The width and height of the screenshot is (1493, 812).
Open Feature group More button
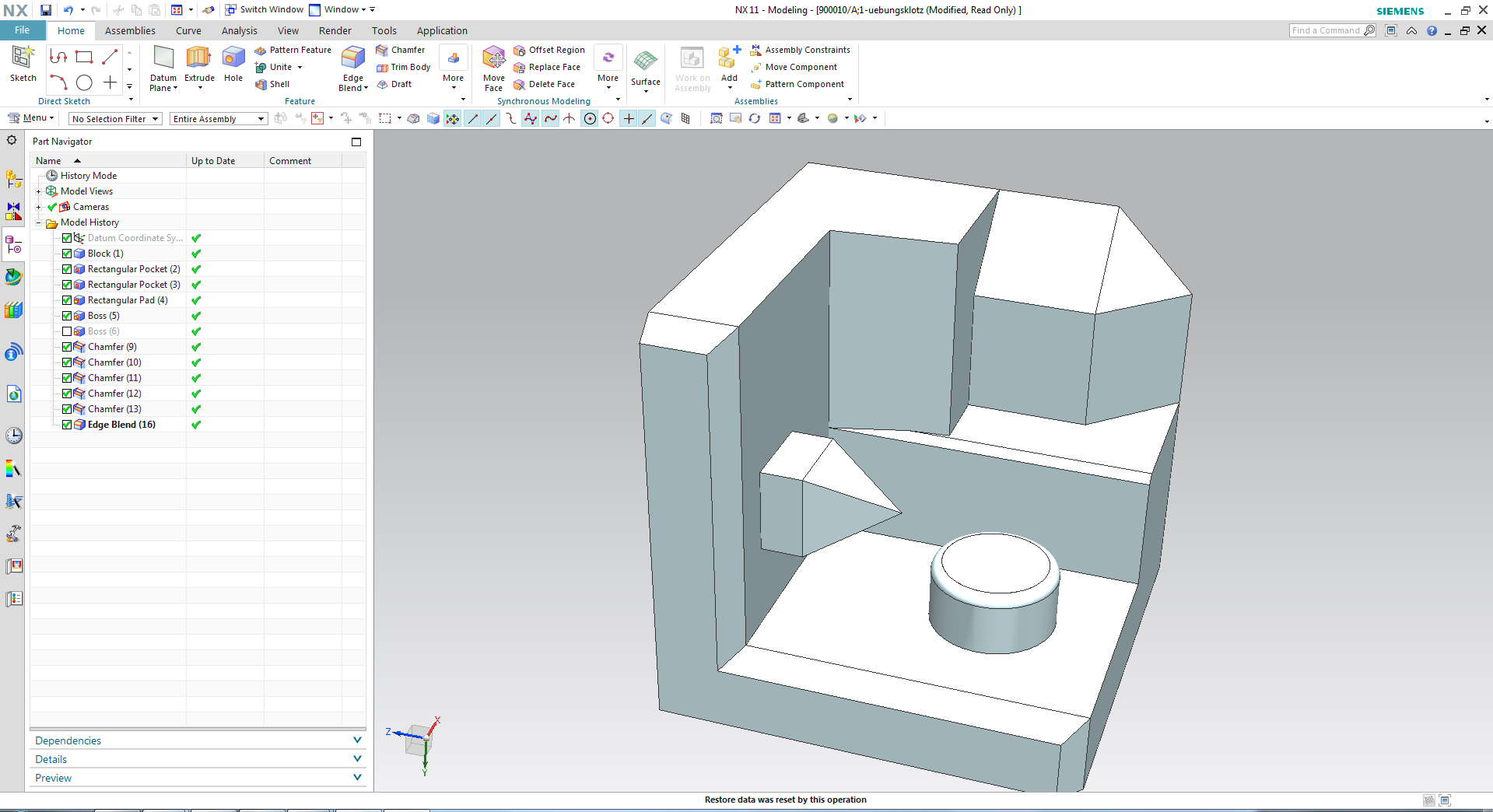pyautogui.click(x=453, y=68)
